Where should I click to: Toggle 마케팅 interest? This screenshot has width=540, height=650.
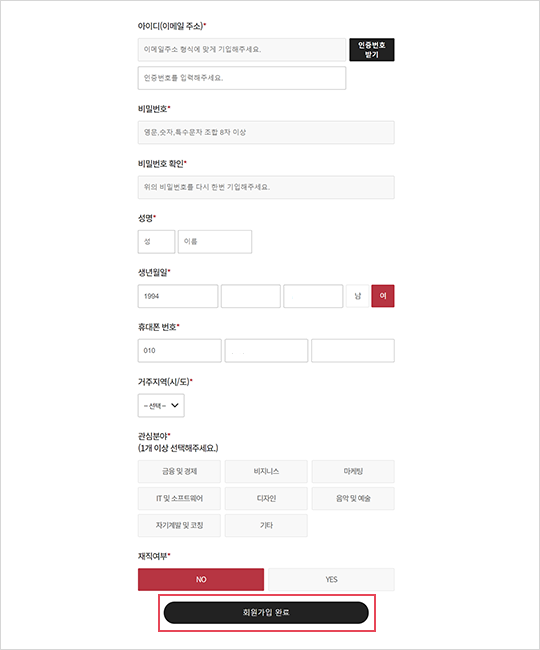coord(353,471)
